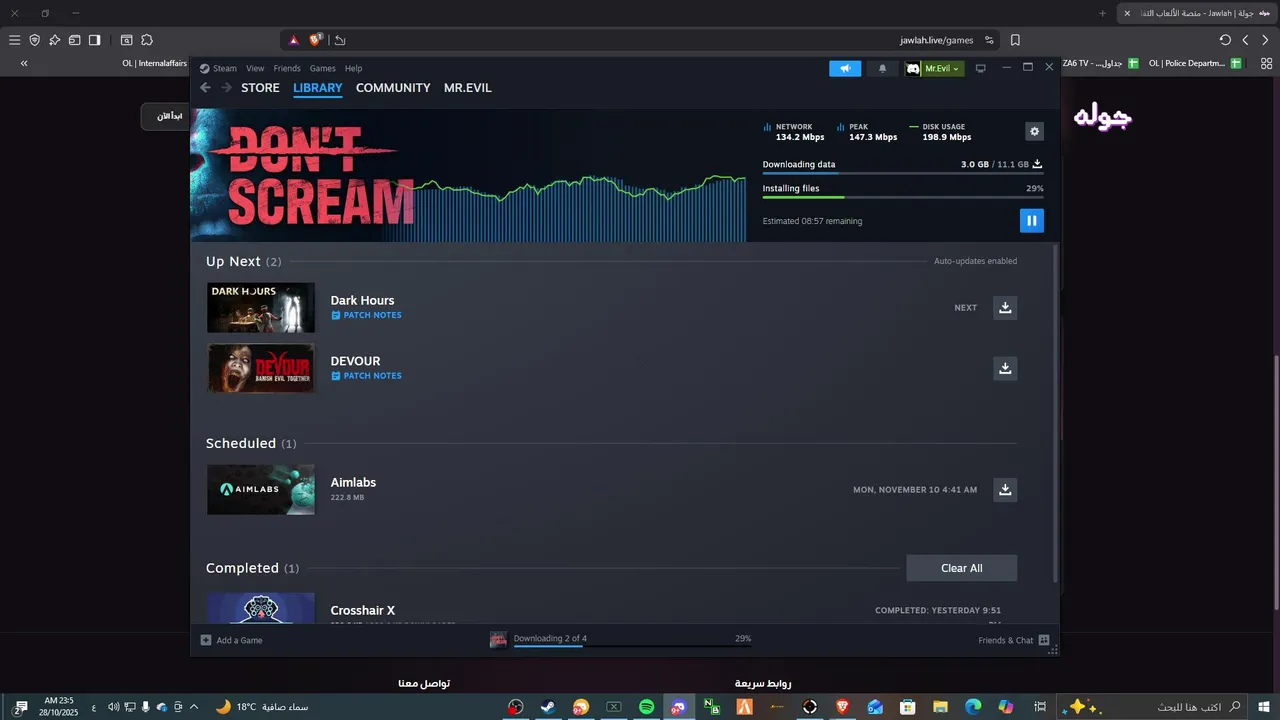Image resolution: width=1280 pixels, height=720 pixels.
Task: Open Dark Hours patch notes
Action: pos(366,315)
